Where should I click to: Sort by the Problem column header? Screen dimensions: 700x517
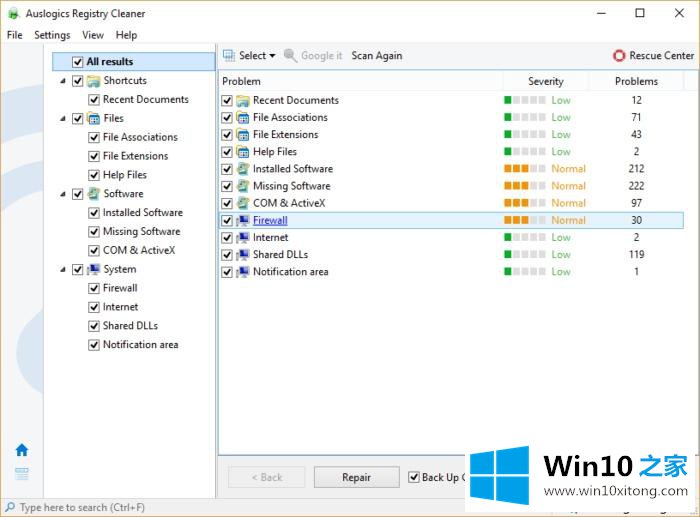(361, 81)
